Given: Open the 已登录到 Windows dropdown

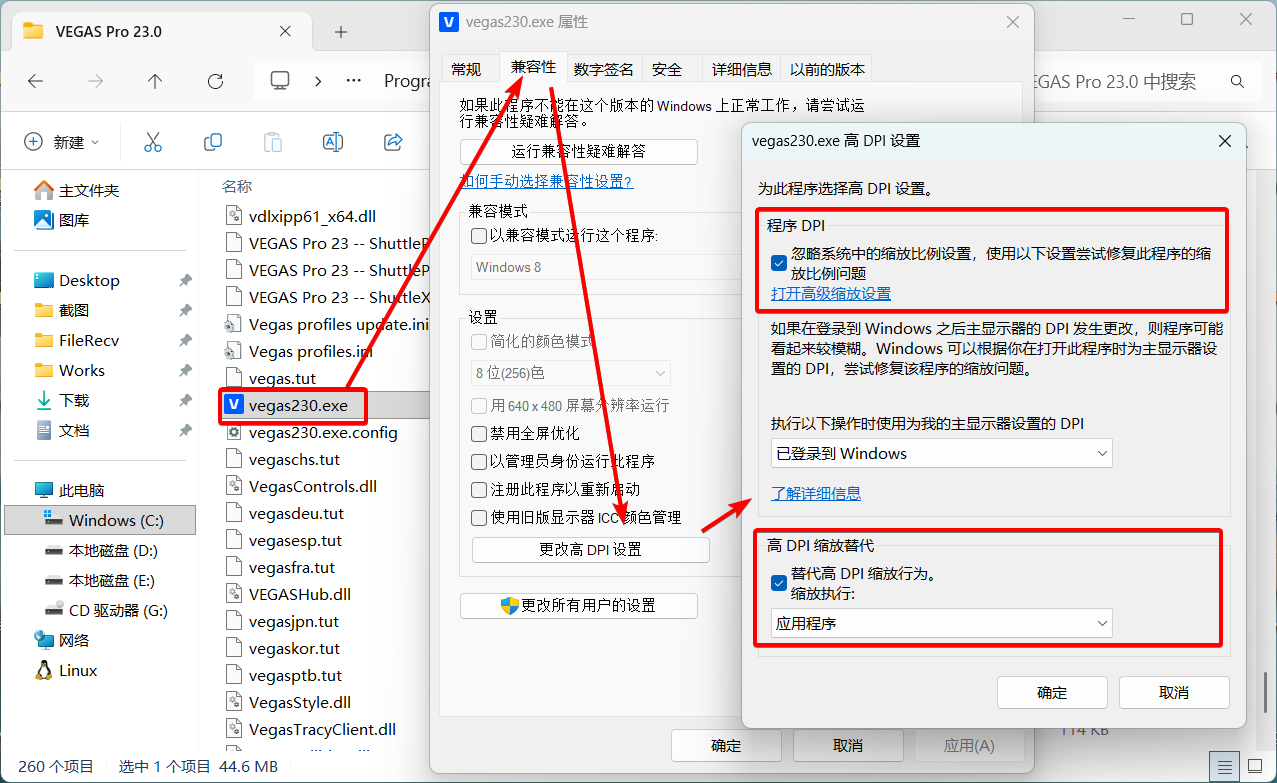Looking at the screenshot, I should coord(941,452).
